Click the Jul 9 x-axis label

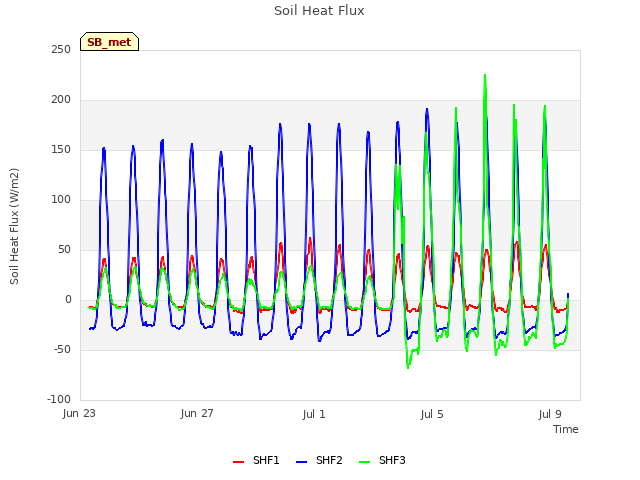pos(550,414)
